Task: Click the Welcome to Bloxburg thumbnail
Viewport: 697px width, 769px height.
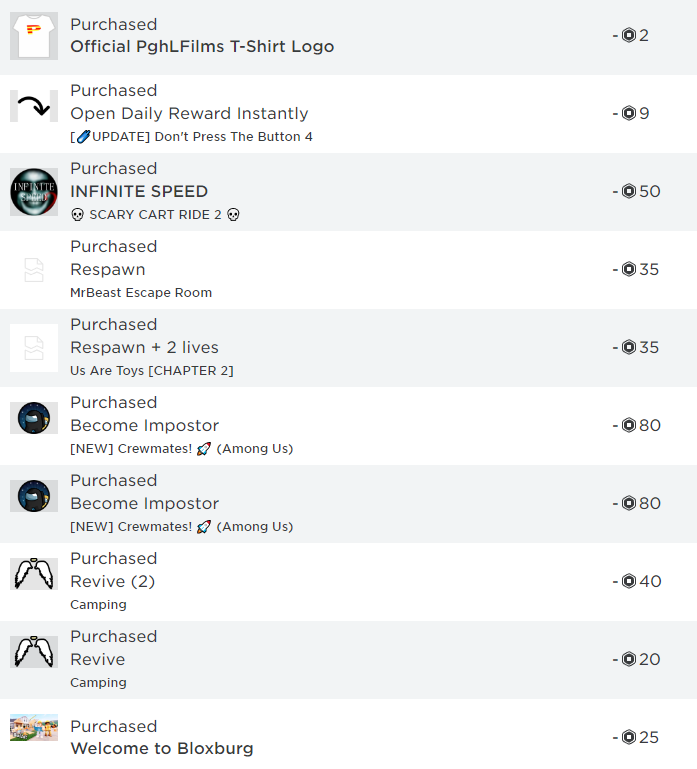Action: (x=34, y=728)
